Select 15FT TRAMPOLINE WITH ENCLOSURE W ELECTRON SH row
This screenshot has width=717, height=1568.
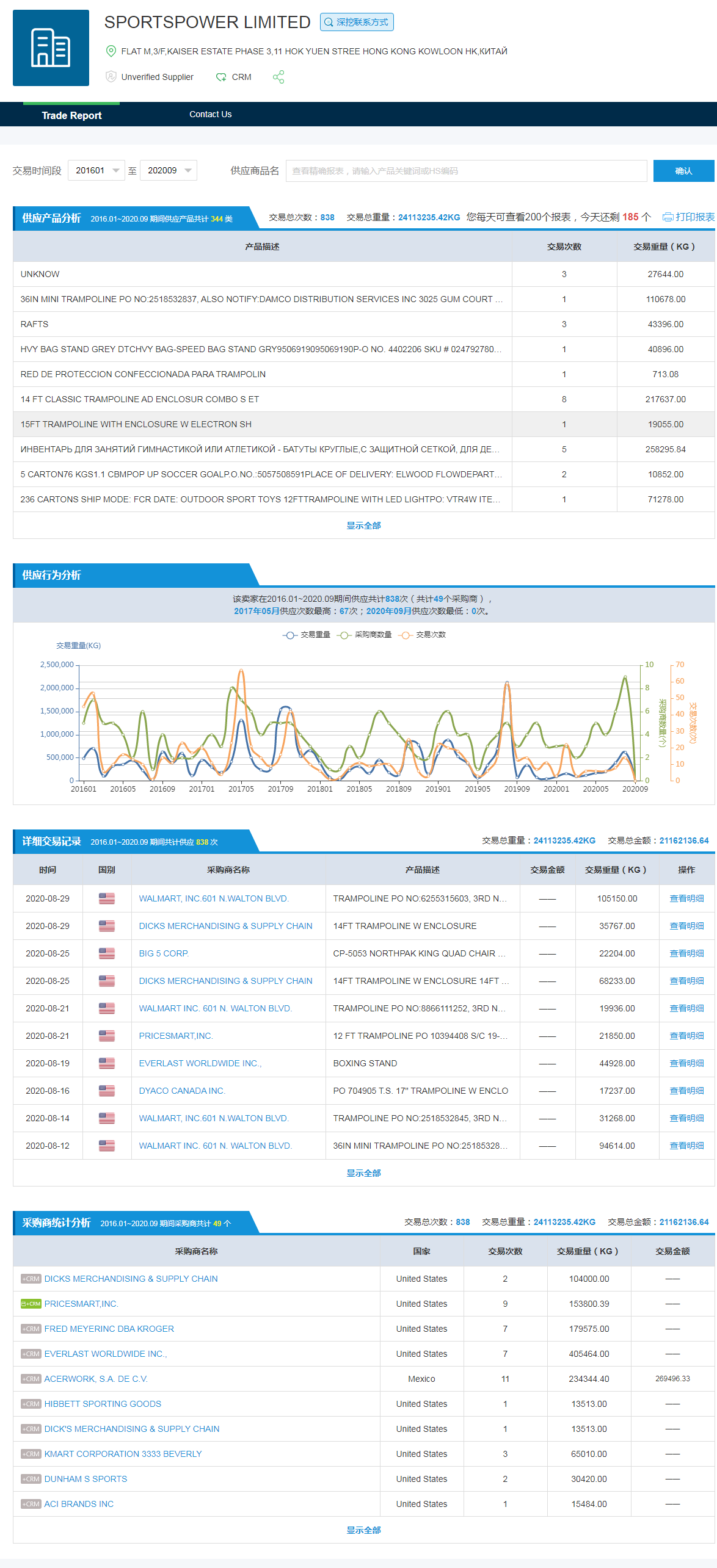[x=364, y=424]
